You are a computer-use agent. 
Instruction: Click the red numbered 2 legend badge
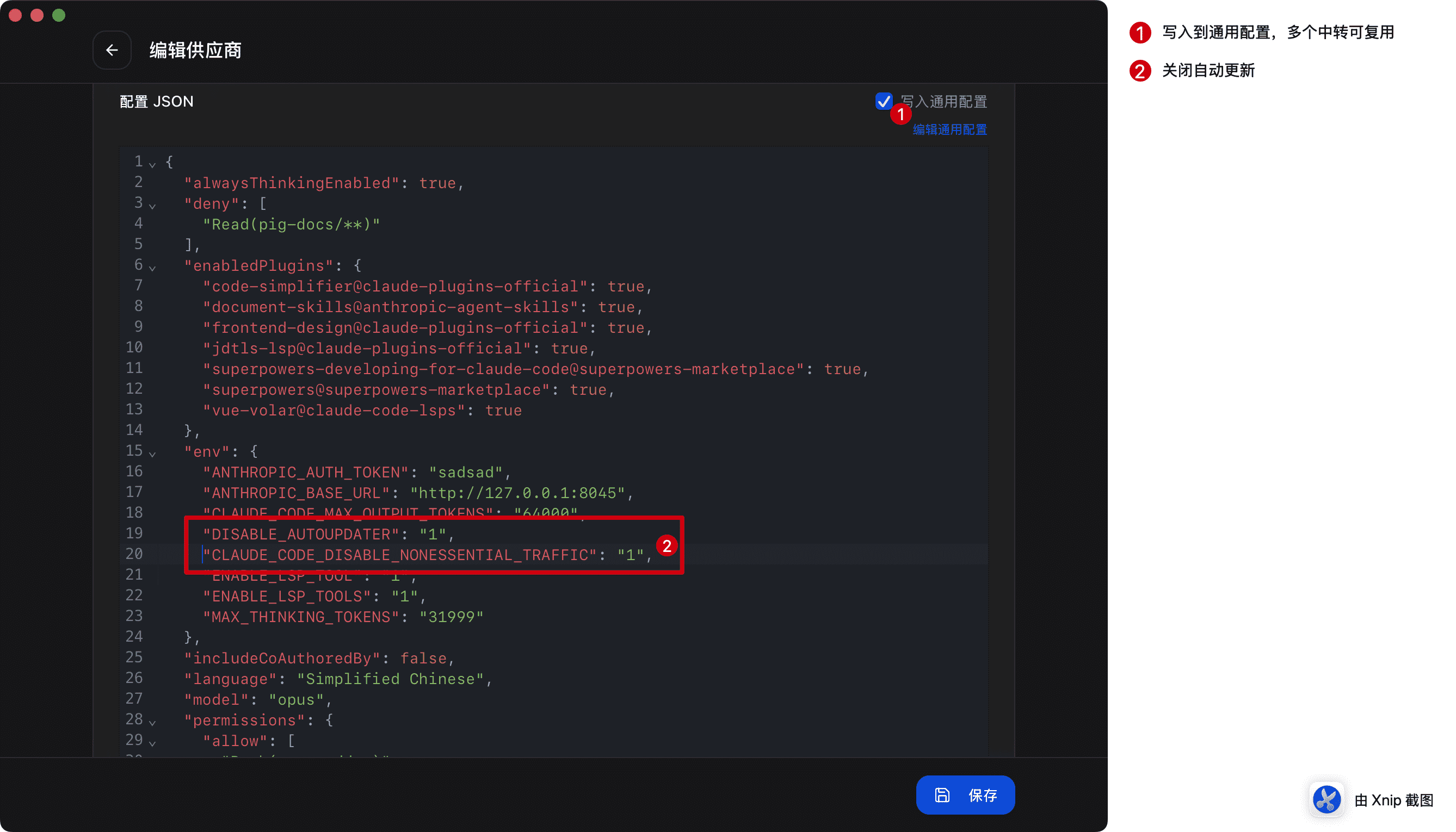click(1140, 71)
